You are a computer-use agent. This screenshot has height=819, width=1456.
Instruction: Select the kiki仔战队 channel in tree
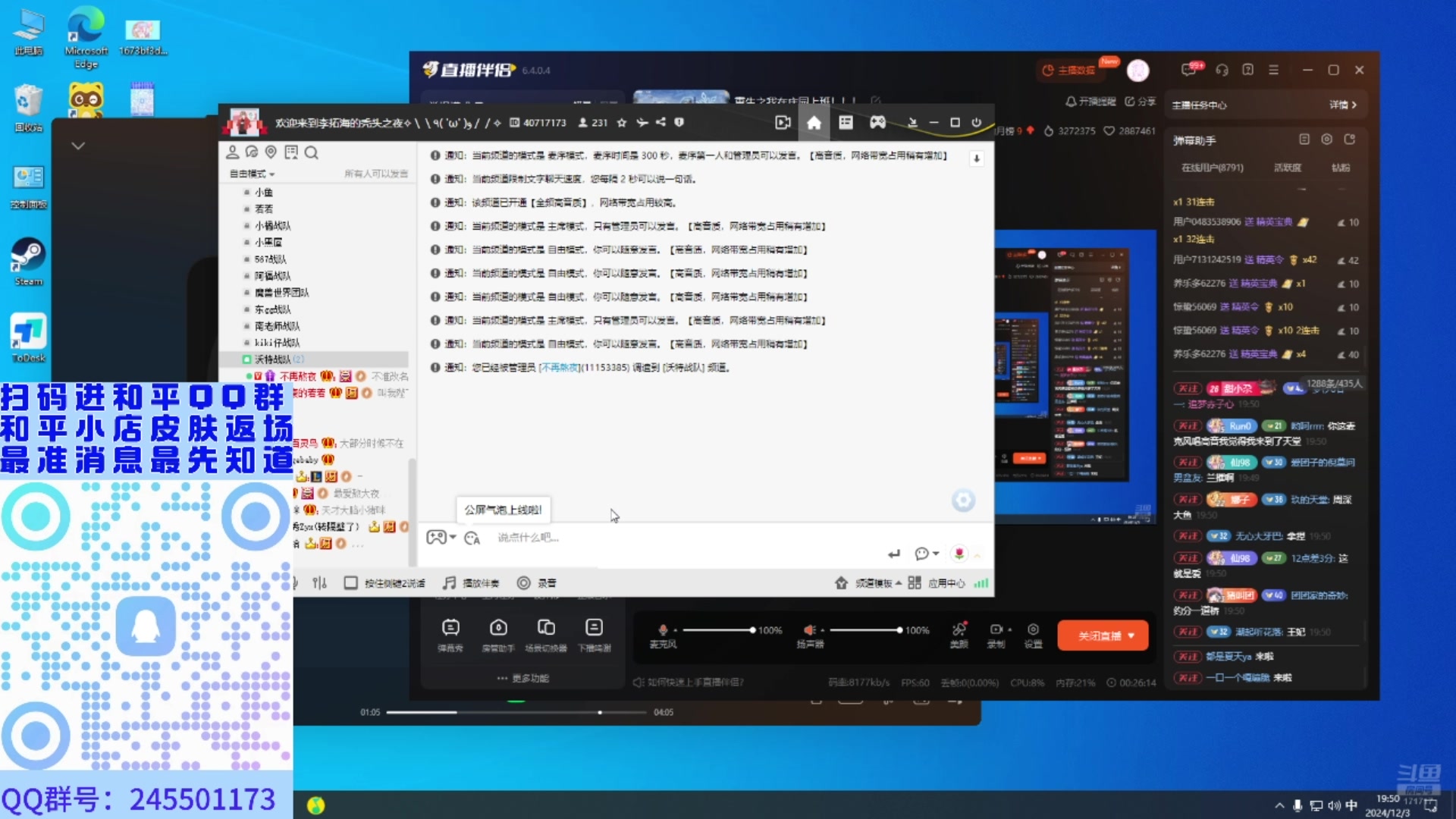277,343
